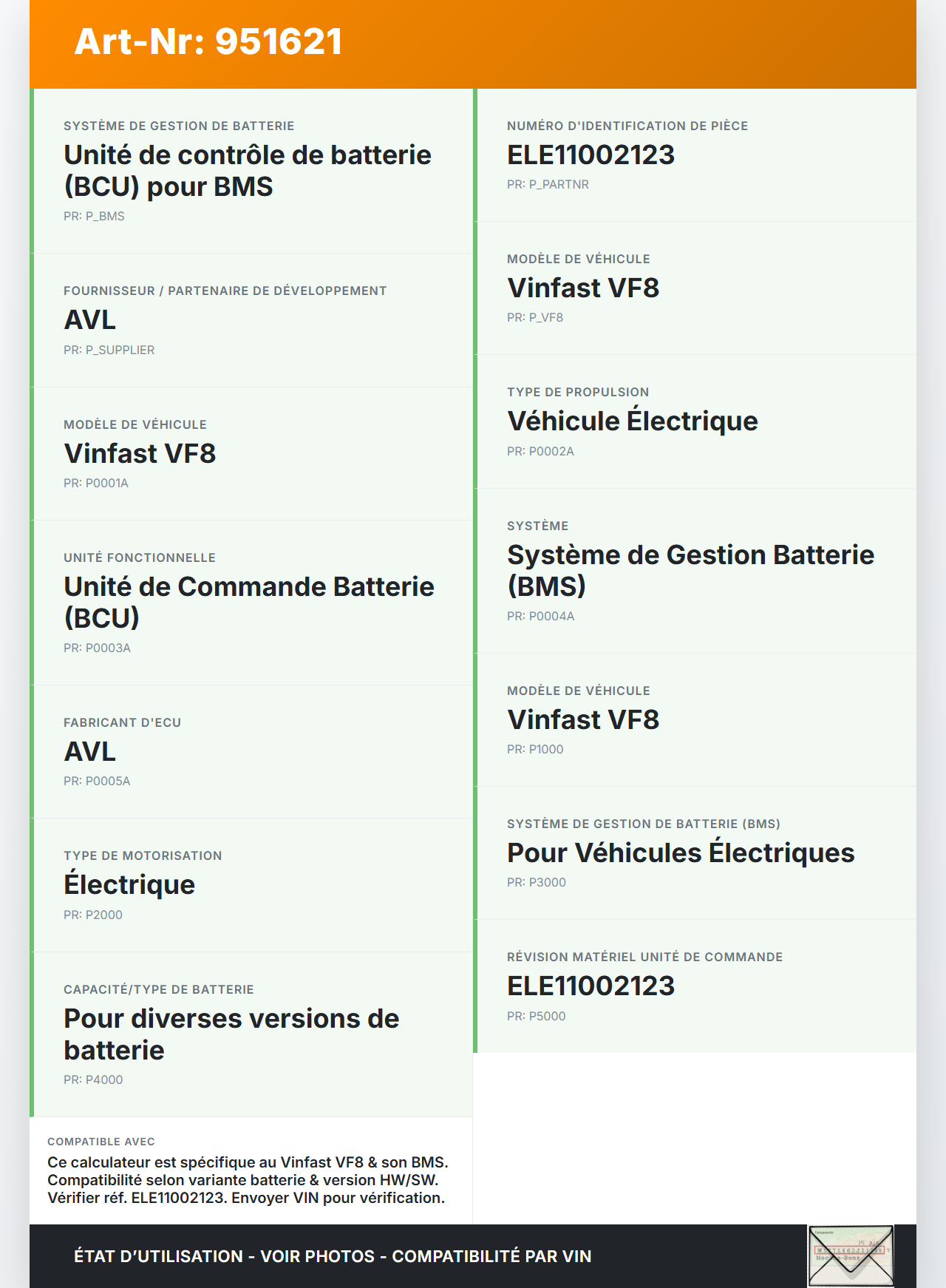Image resolution: width=946 pixels, height=1288 pixels.
Task: Click the Électrique motorisation value
Action: click(129, 885)
